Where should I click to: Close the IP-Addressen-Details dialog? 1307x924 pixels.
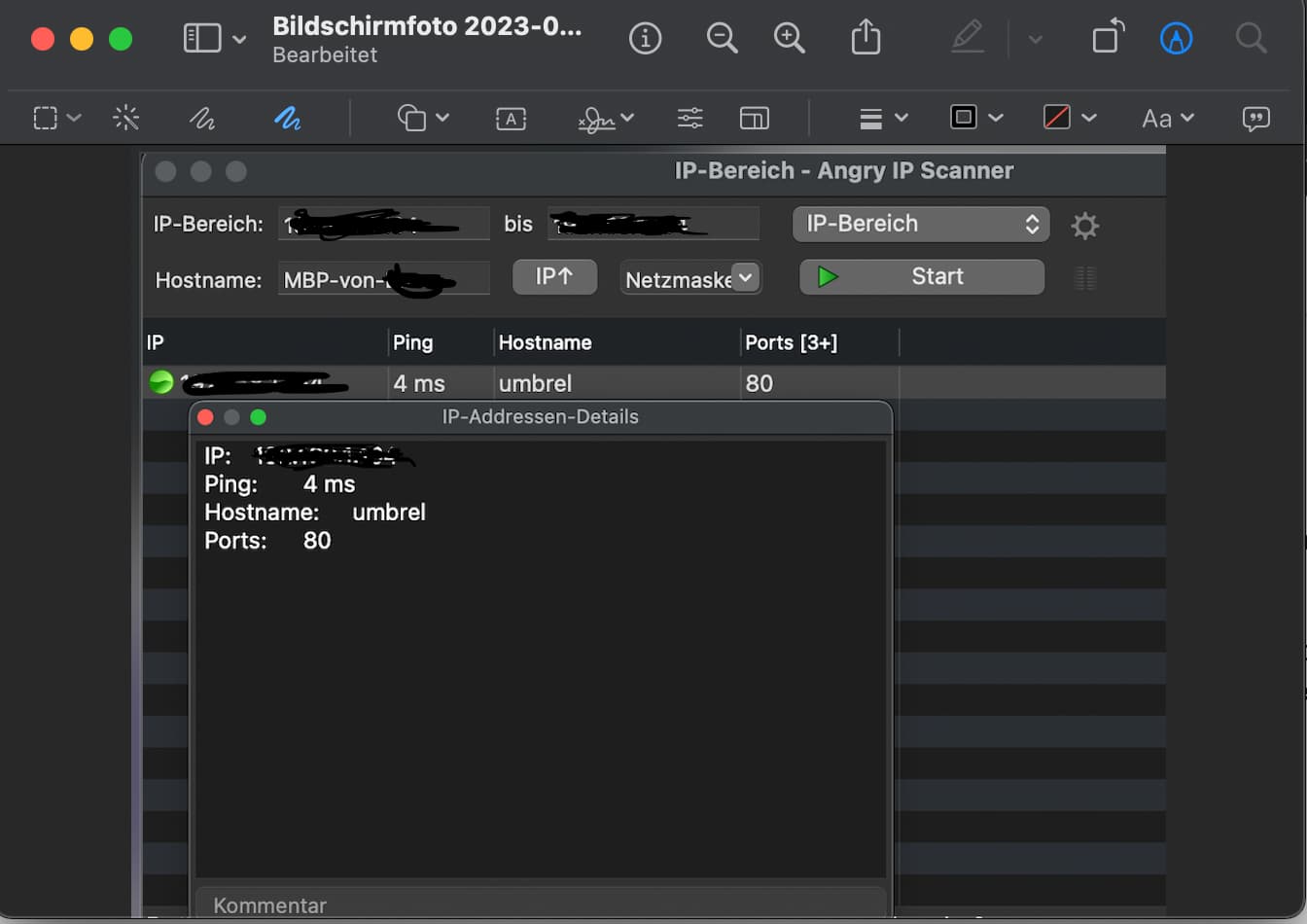205,417
